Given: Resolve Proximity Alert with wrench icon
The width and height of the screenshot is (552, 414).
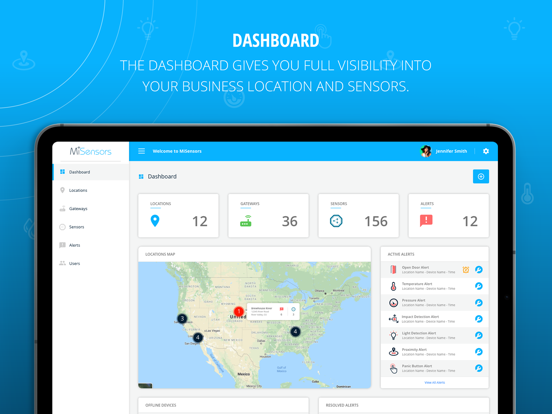Looking at the screenshot, I should [x=478, y=352].
